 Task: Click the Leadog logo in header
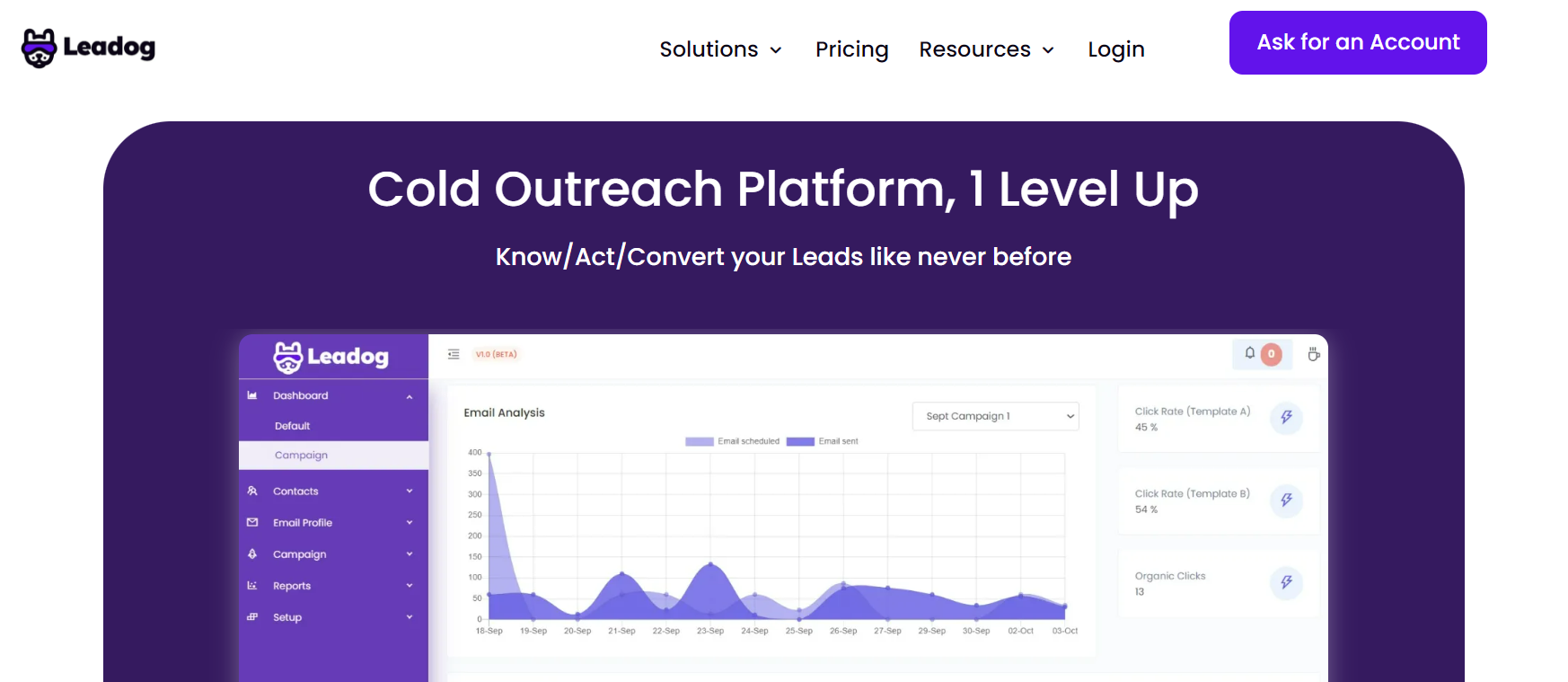[88, 48]
